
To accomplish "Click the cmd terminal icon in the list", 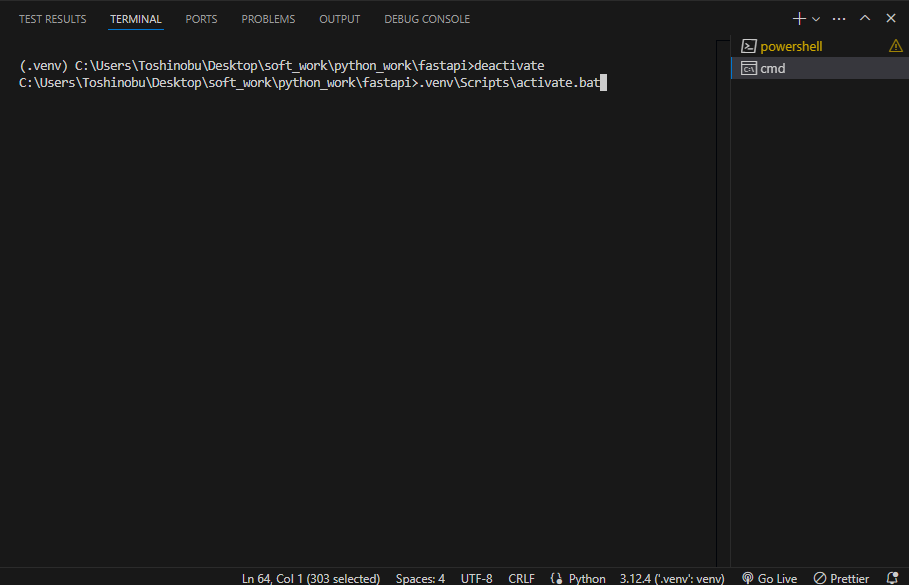I will 748,67.
